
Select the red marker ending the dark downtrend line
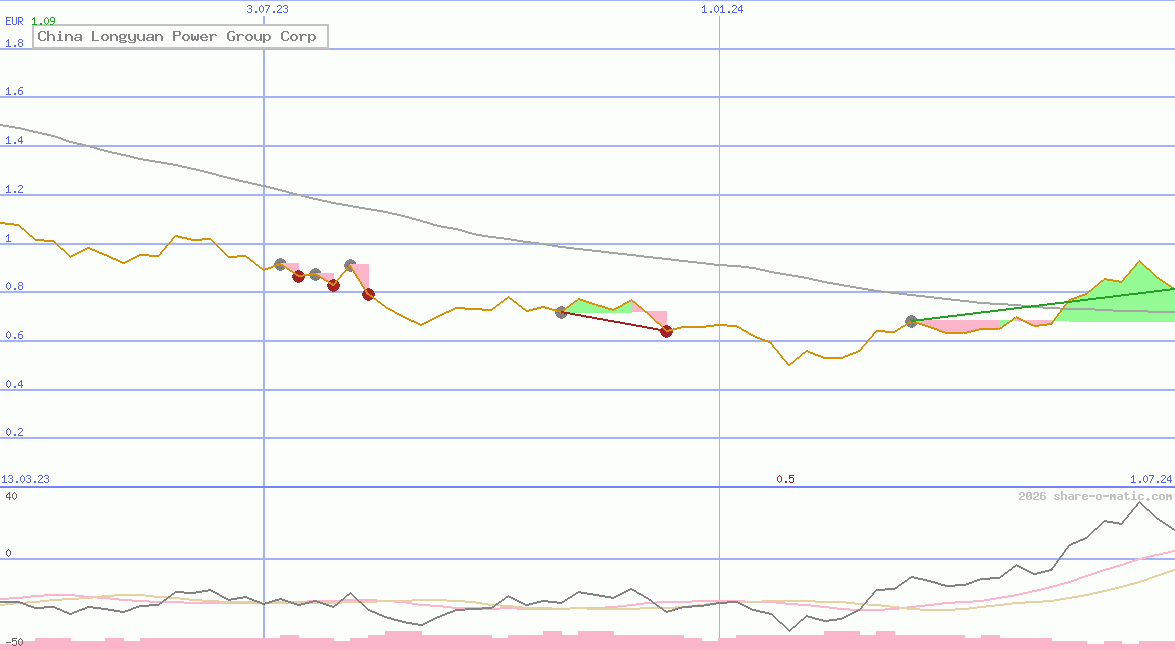click(x=666, y=332)
